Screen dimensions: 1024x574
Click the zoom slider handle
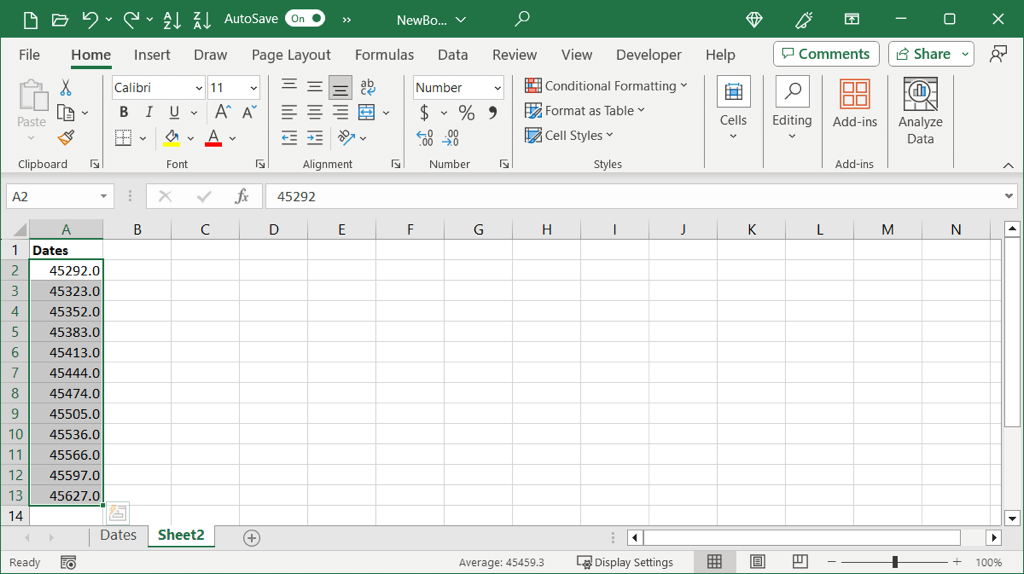(x=895, y=562)
